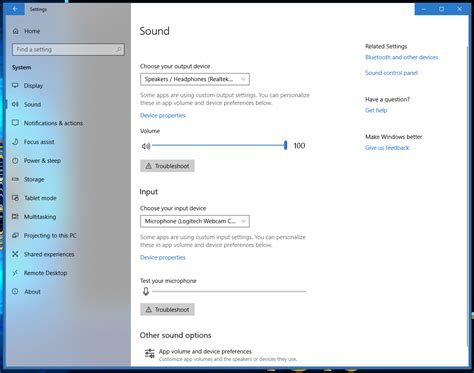
Task: Click the search magnifier icon
Action: [x=119, y=49]
